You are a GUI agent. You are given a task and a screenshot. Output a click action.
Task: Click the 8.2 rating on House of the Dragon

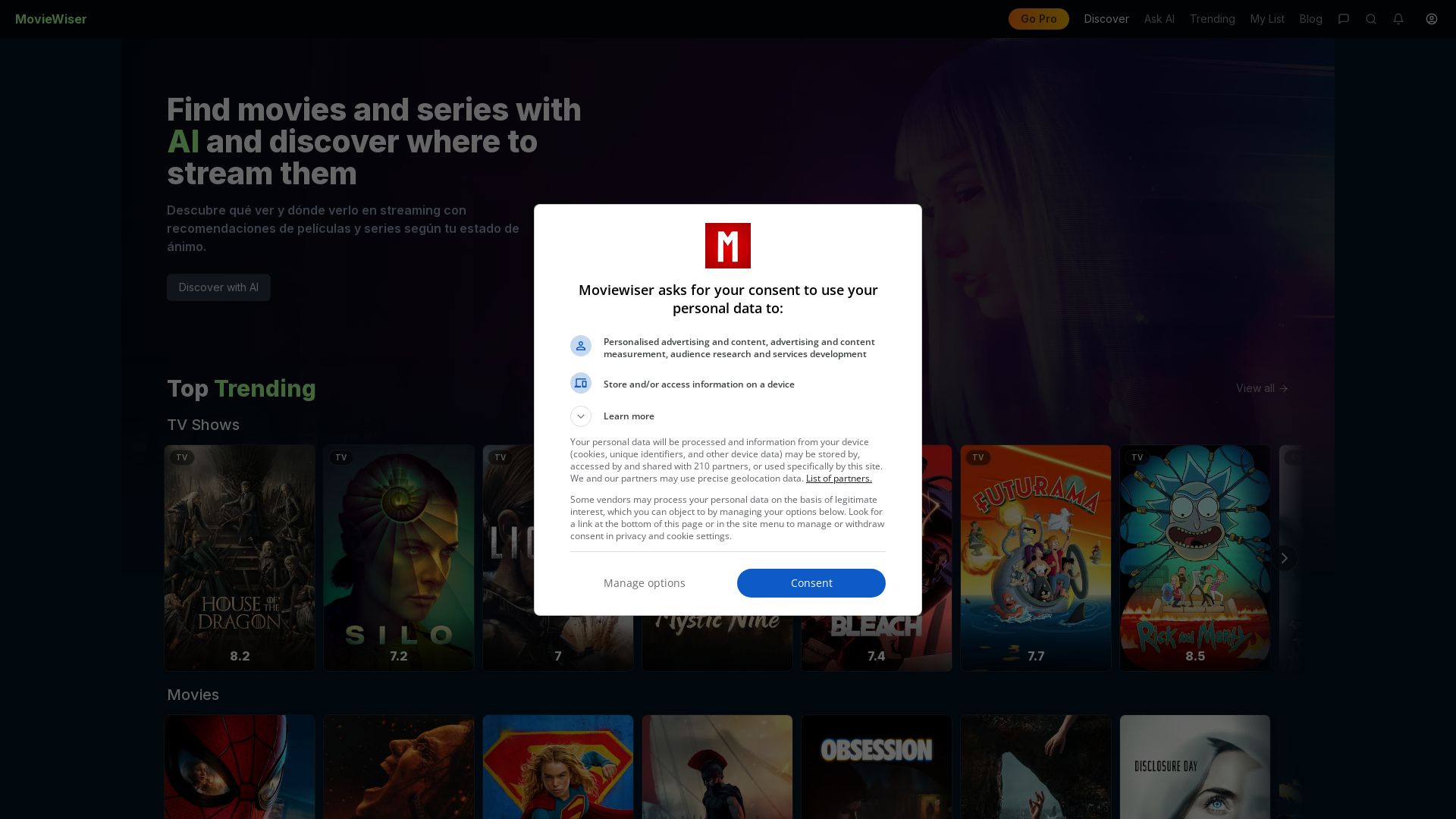pos(240,656)
